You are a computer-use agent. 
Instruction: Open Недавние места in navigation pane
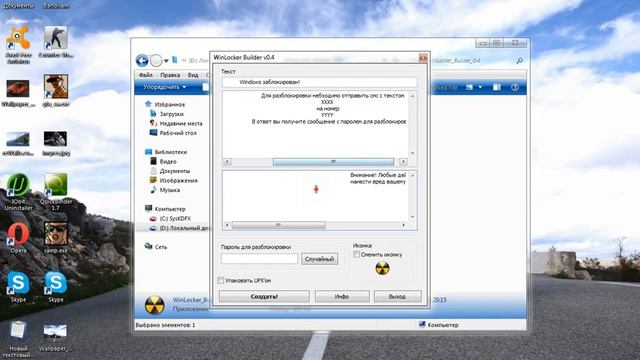[x=176, y=123]
